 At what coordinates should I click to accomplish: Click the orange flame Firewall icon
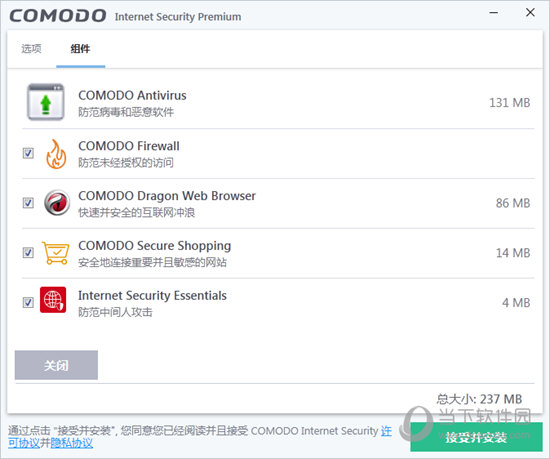56,154
